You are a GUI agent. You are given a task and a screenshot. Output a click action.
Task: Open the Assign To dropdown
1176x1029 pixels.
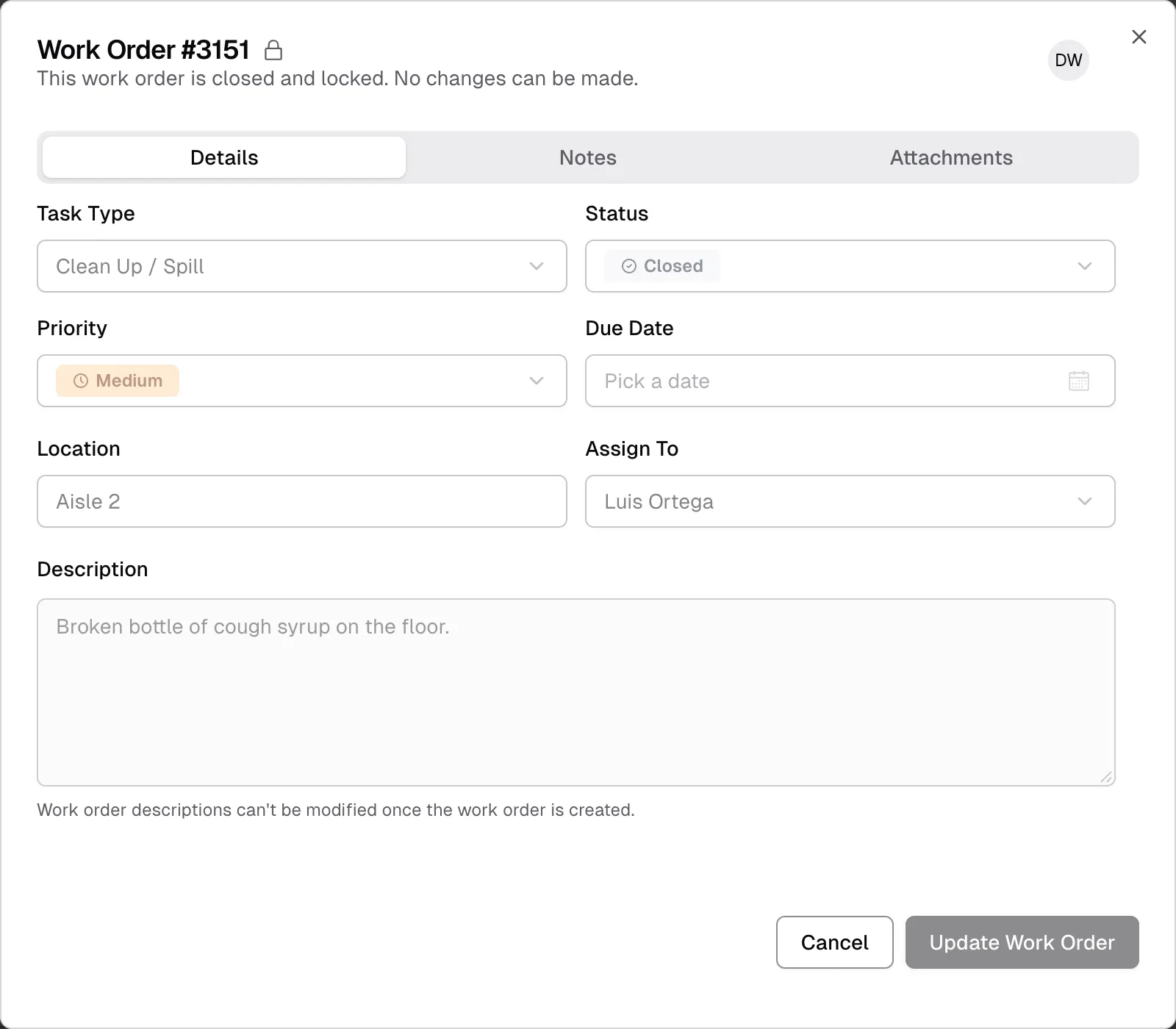click(x=850, y=501)
